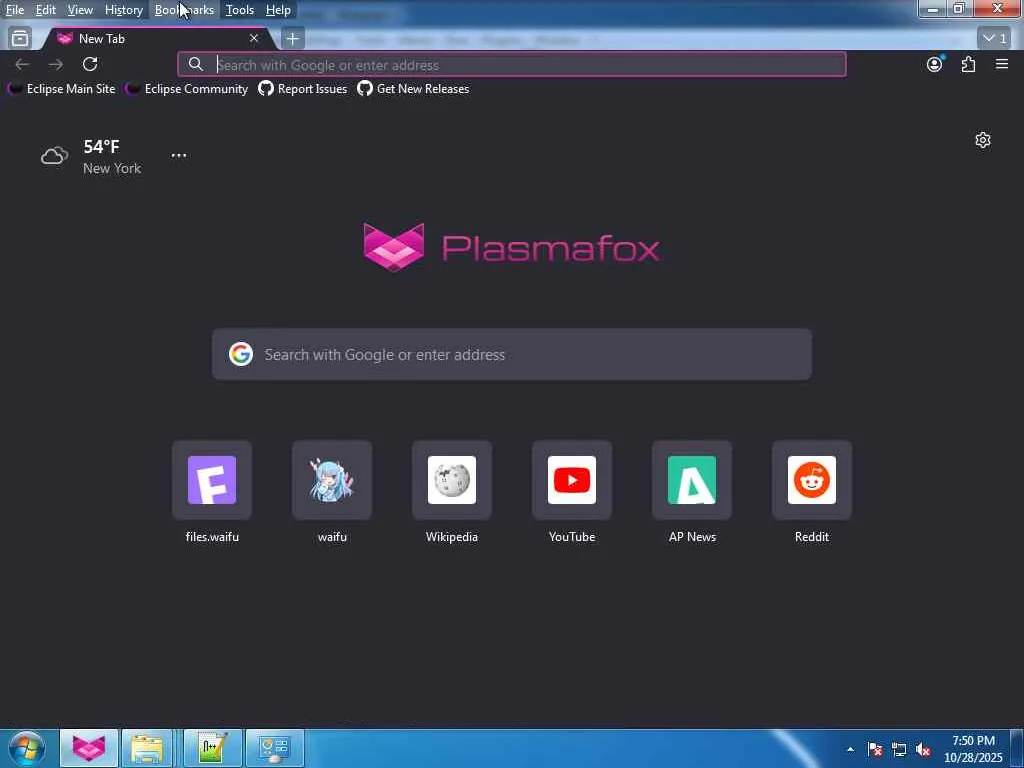Click the Google icon in search box
This screenshot has width=1024, height=768.
tap(241, 354)
